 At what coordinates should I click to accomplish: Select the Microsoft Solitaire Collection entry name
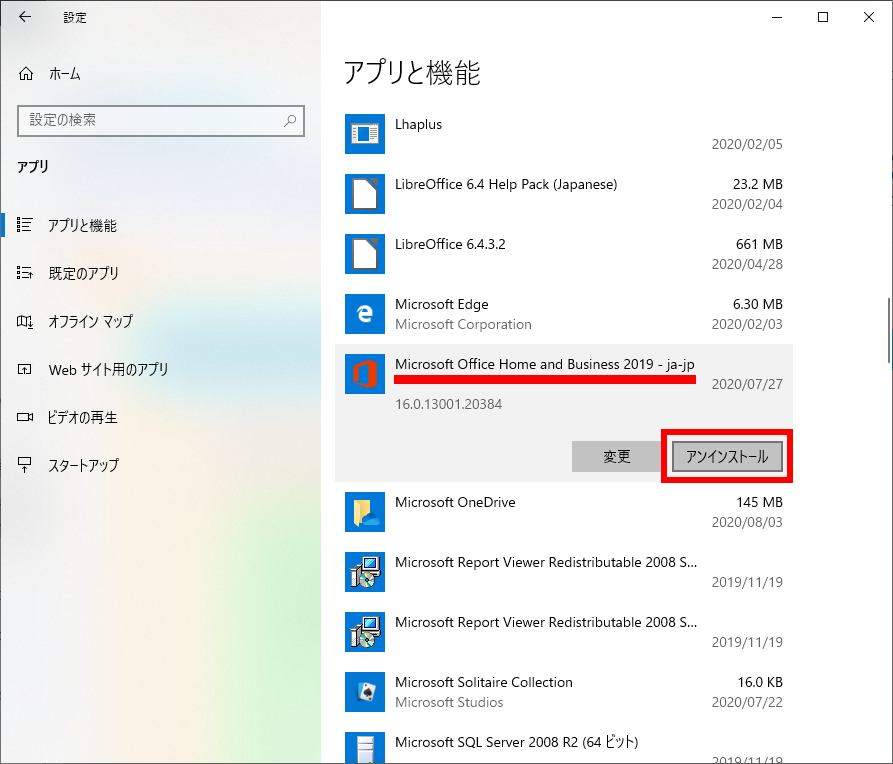[x=484, y=682]
